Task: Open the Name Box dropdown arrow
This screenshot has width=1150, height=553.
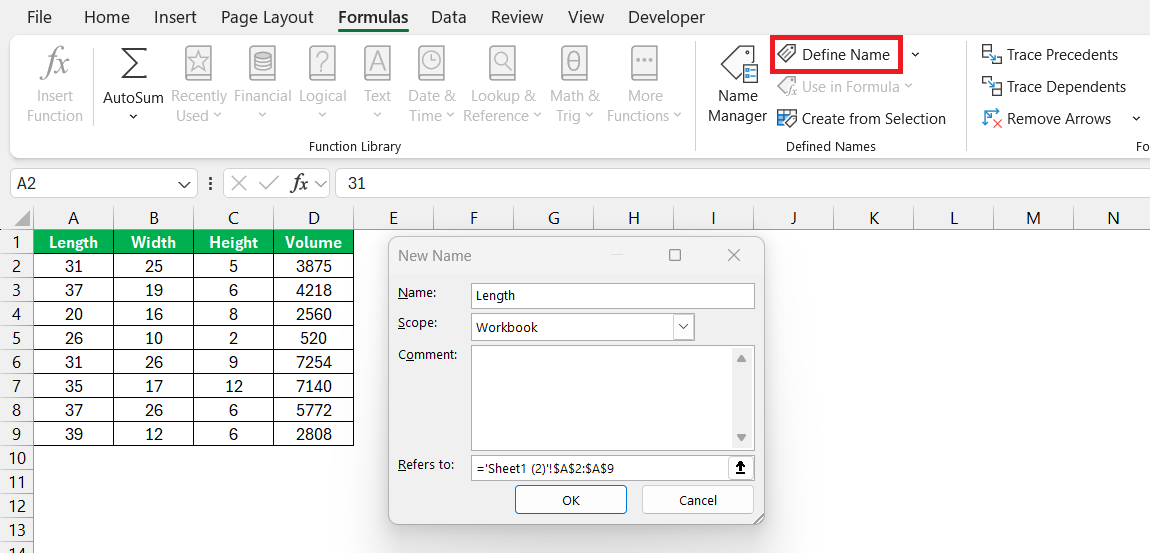Action: pyautogui.click(x=184, y=183)
